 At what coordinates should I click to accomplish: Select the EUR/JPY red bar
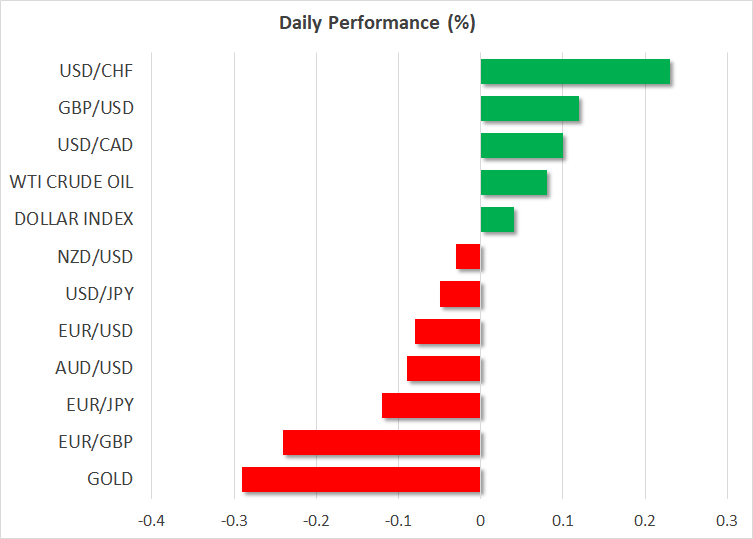coord(431,405)
